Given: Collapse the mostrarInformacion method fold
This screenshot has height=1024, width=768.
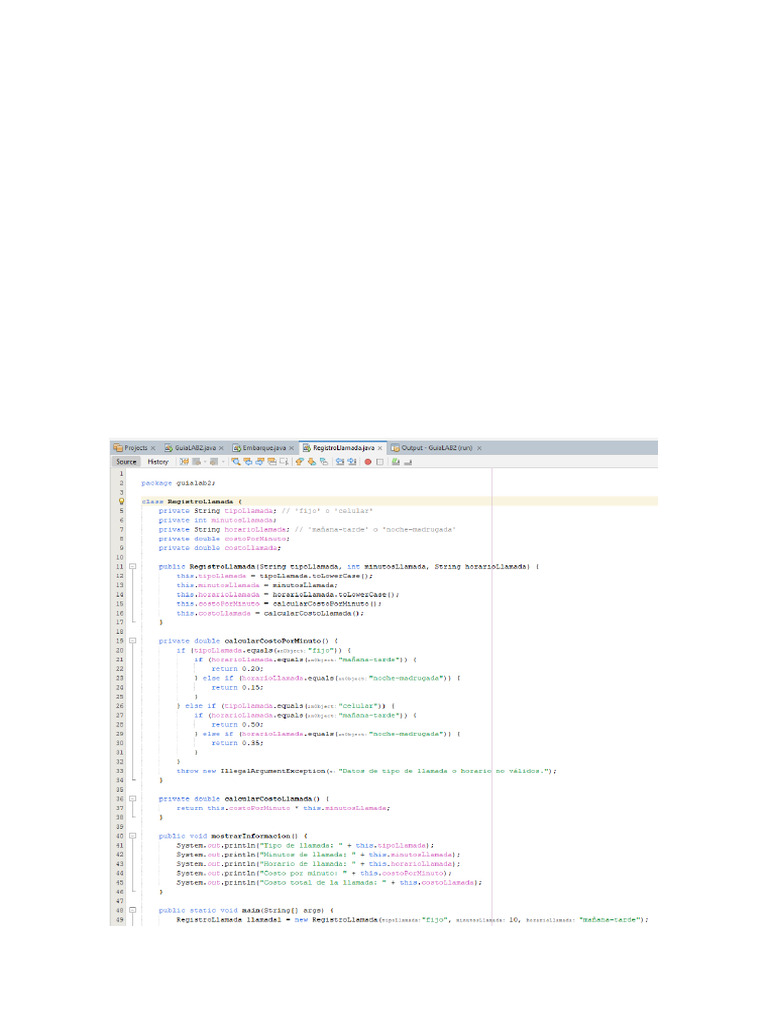Looking at the screenshot, I should click(133, 835).
